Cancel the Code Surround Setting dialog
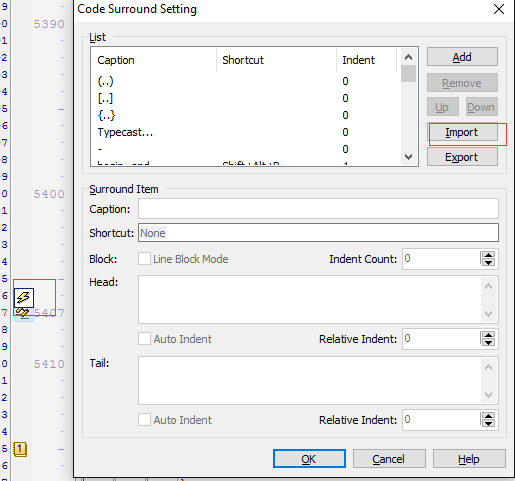This screenshot has width=515, height=481. point(389,459)
